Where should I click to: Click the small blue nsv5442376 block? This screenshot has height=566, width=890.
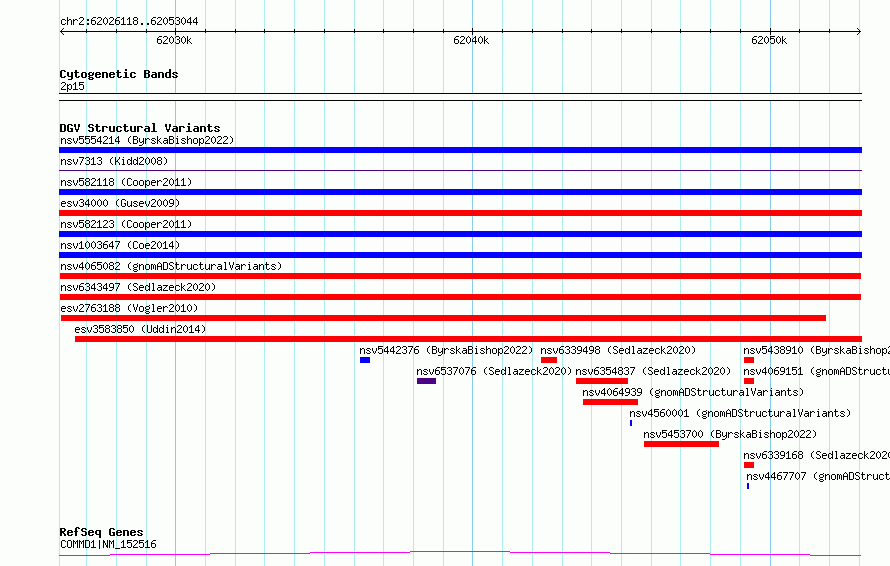click(x=365, y=360)
